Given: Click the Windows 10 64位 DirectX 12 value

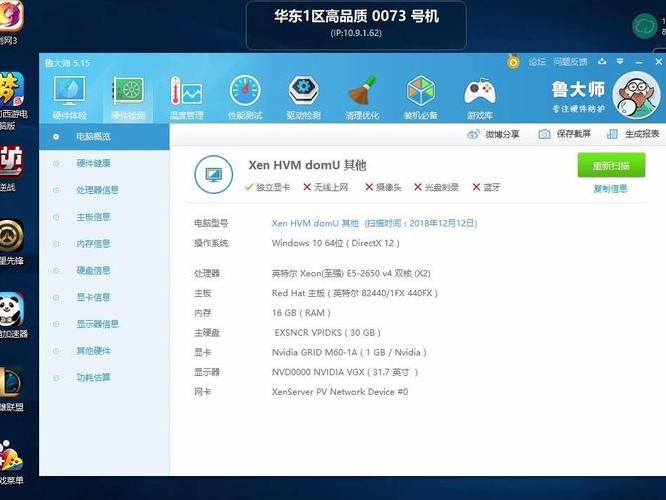Looking at the screenshot, I should coord(336,243).
